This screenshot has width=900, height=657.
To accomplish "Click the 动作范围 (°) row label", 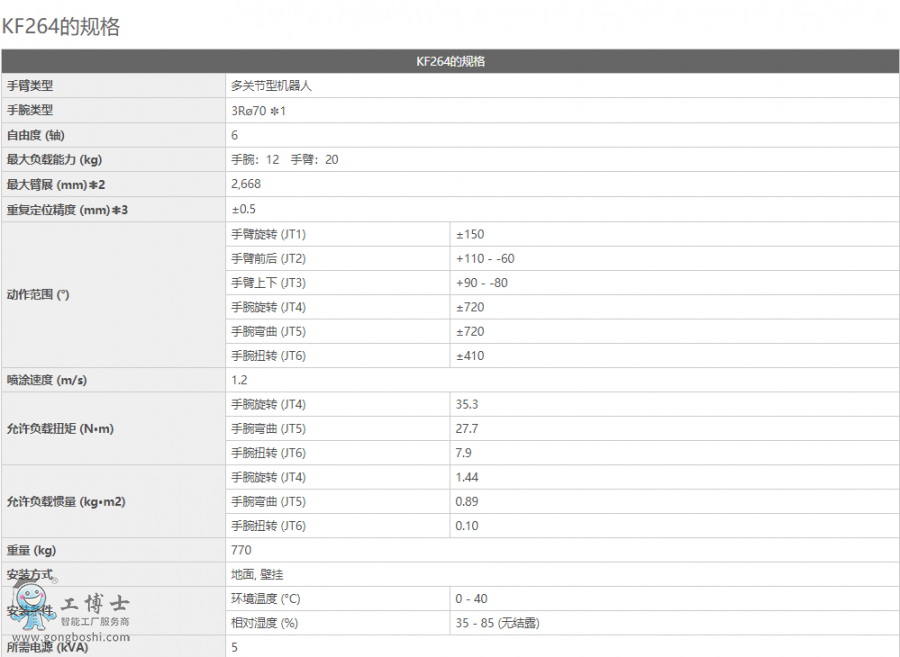I will pyautogui.click(x=38, y=295).
